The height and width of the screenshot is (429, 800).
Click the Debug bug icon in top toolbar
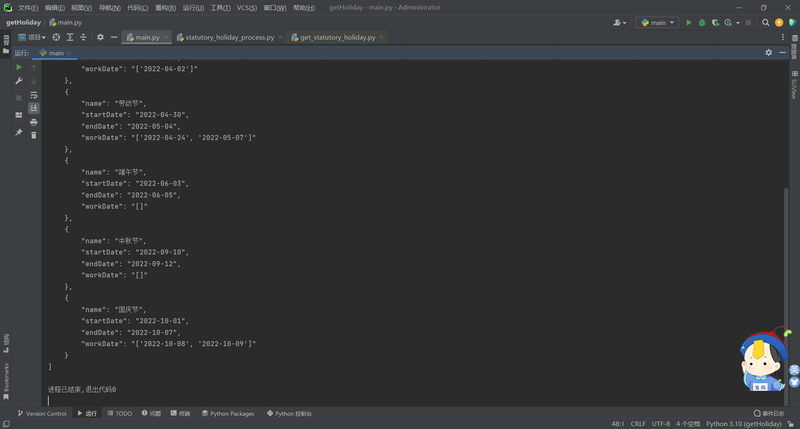702,22
